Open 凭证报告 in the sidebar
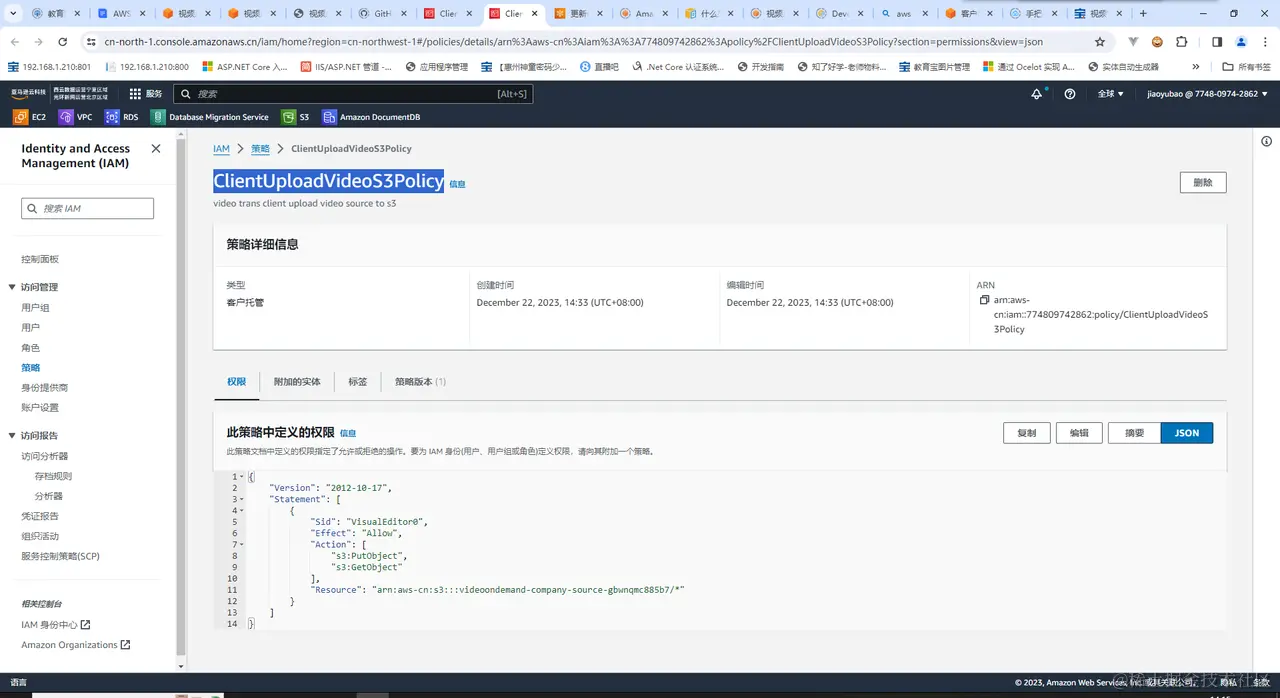Screen dimensions: 1280x698 point(40,516)
